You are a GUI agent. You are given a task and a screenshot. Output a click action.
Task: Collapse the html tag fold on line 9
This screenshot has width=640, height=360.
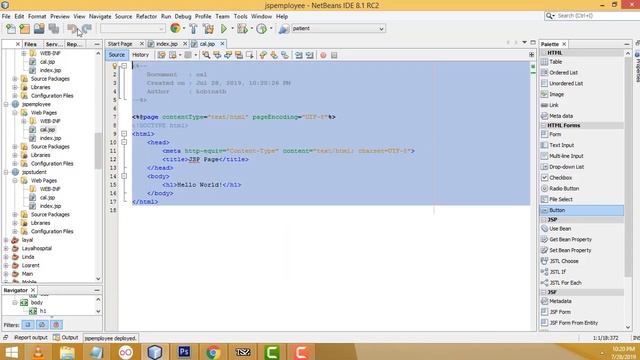point(124,133)
